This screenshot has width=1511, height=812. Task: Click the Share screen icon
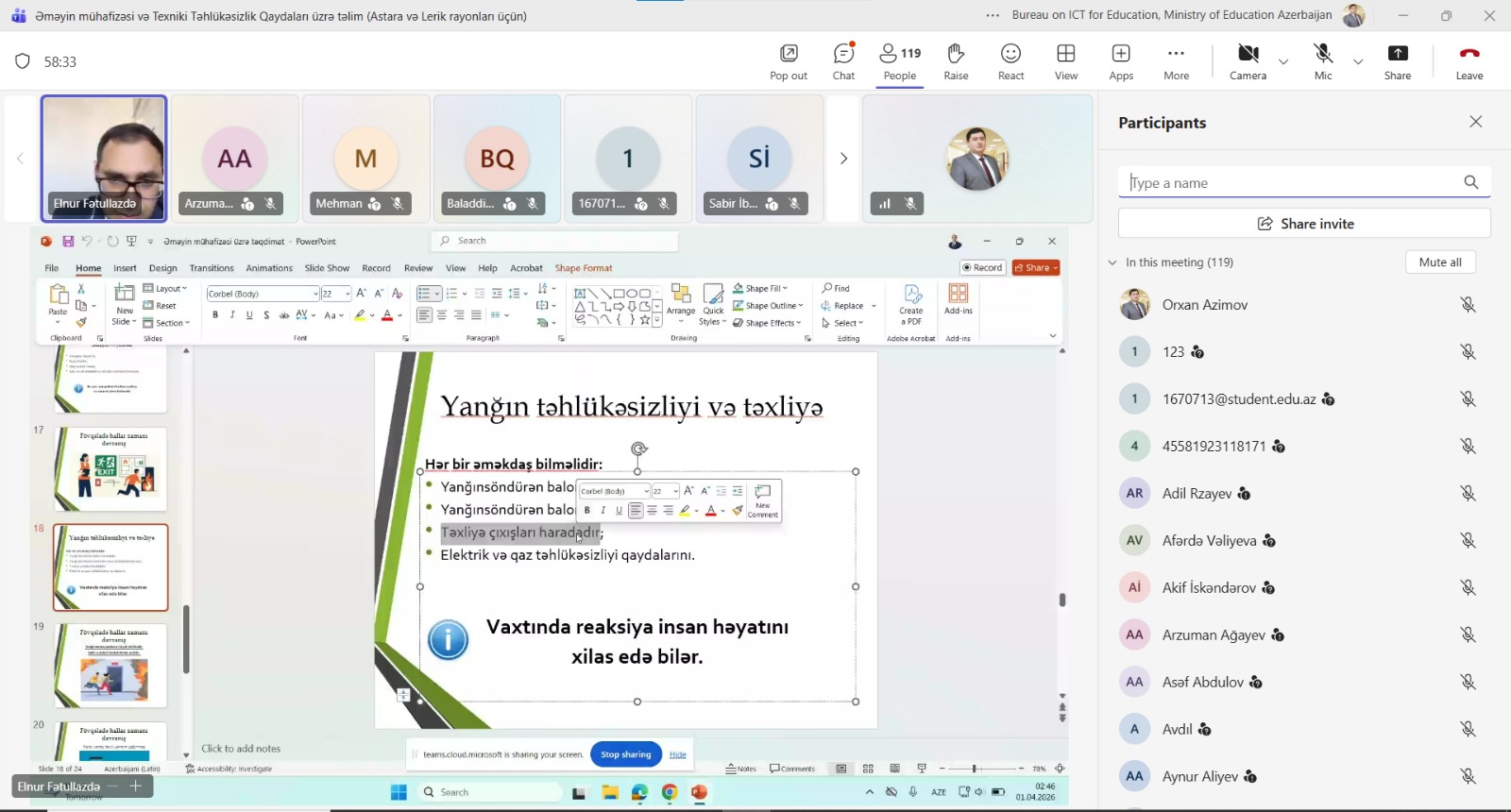pos(1398,61)
